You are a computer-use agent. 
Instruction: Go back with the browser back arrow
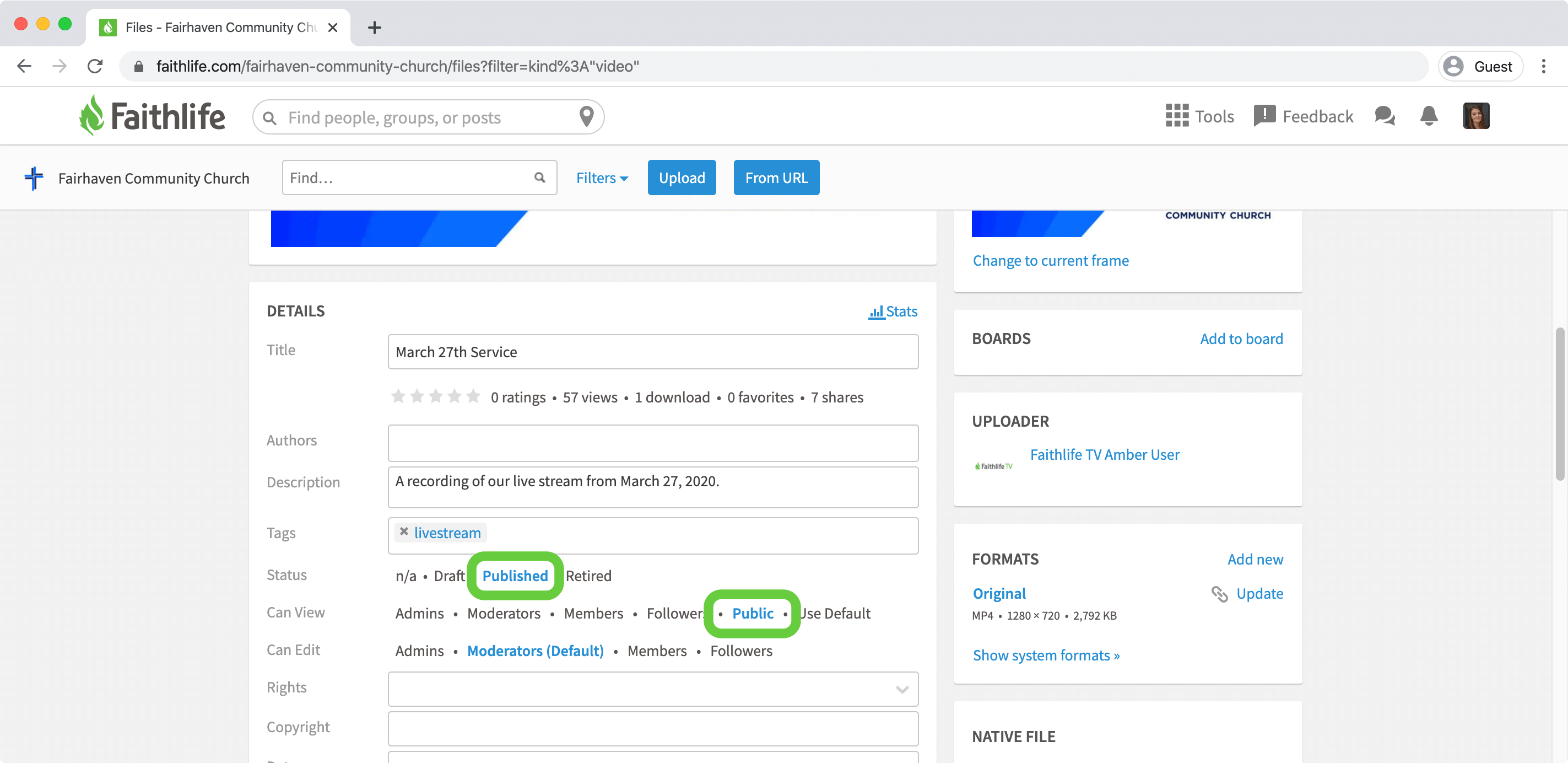pos(24,66)
